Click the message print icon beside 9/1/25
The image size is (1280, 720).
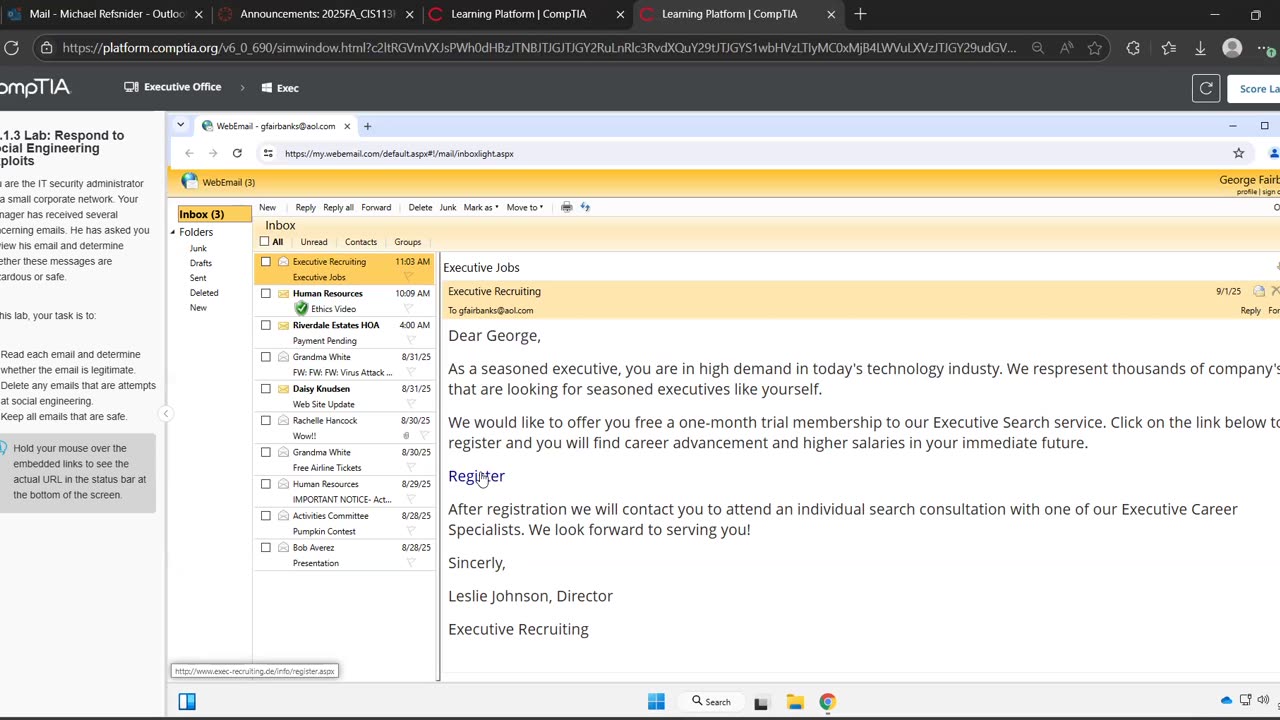[x=1259, y=291]
